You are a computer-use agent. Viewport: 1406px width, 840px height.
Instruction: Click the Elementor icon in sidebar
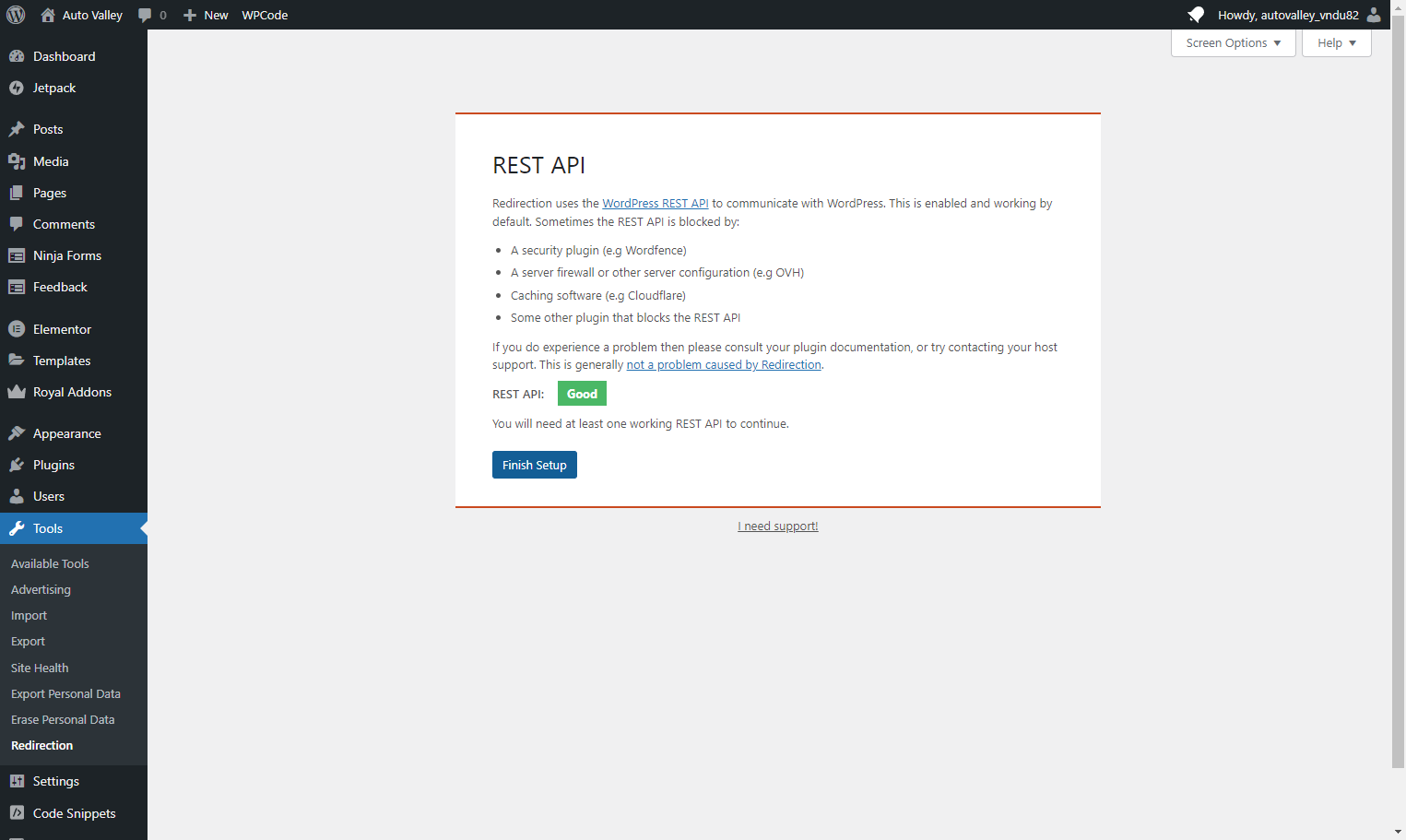[x=17, y=329]
